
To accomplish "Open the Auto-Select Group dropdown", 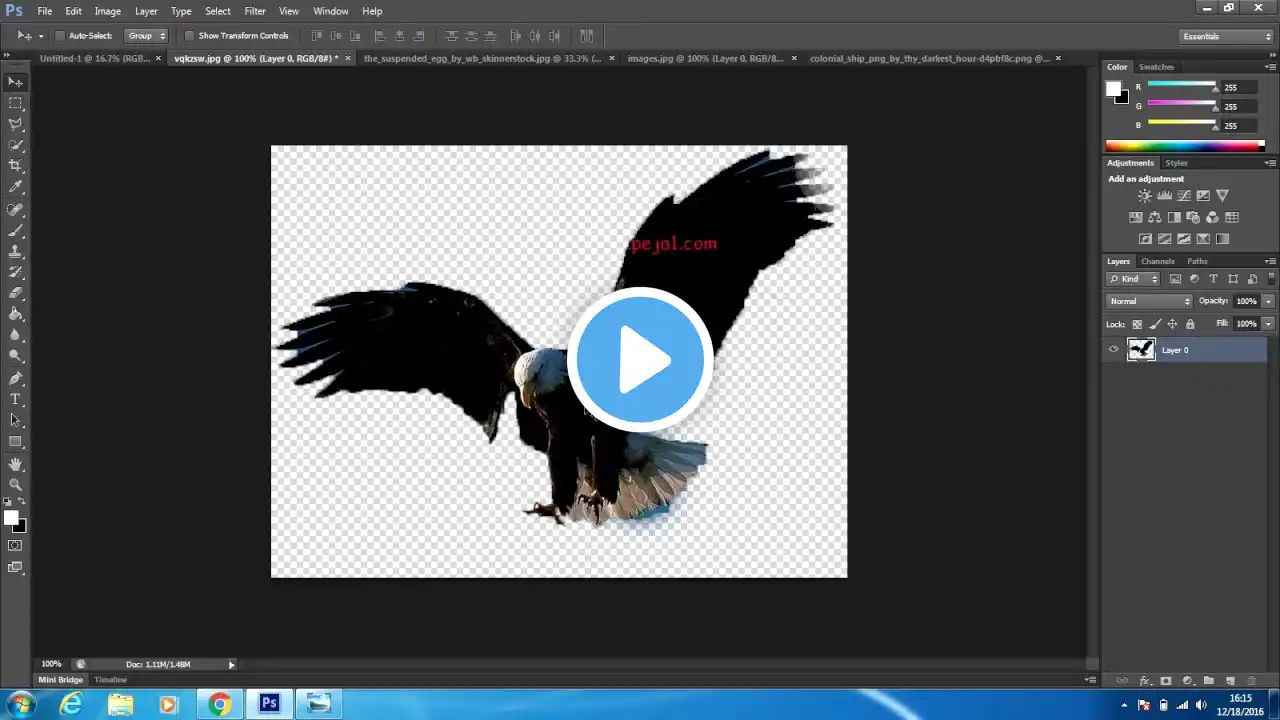I will point(146,36).
